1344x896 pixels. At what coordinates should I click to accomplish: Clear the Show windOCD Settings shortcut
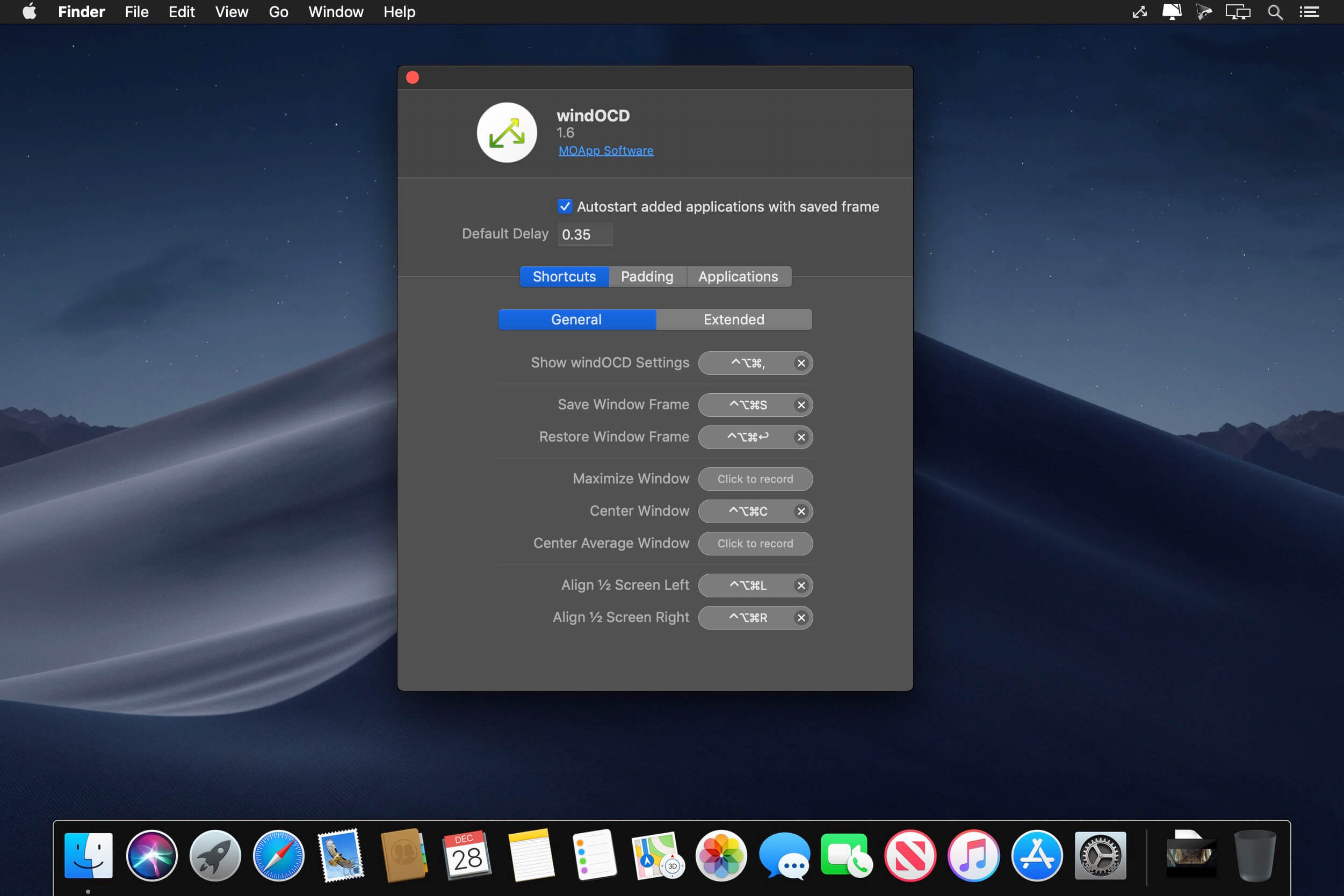(801, 363)
